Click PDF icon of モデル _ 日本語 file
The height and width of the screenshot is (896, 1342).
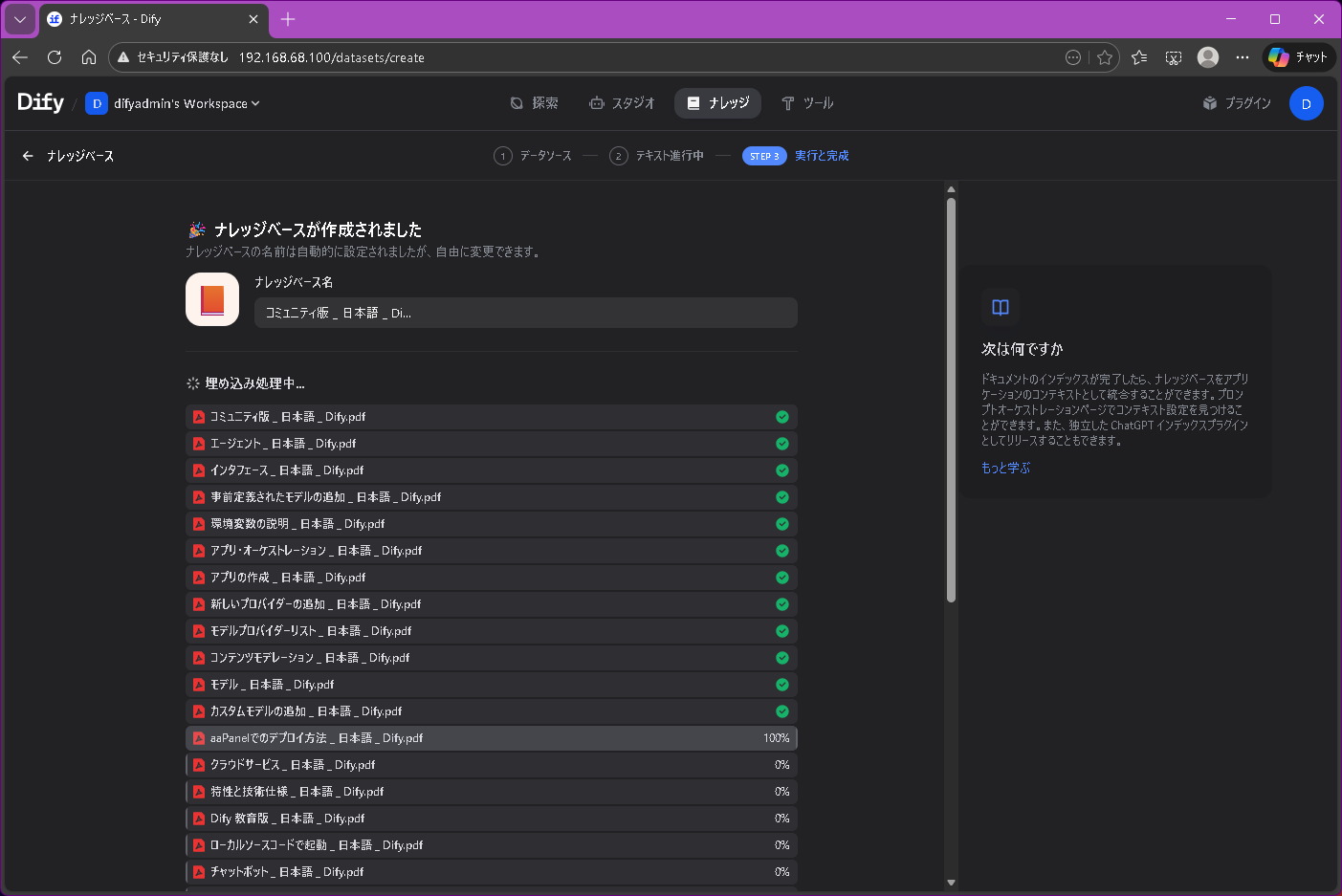tap(199, 685)
